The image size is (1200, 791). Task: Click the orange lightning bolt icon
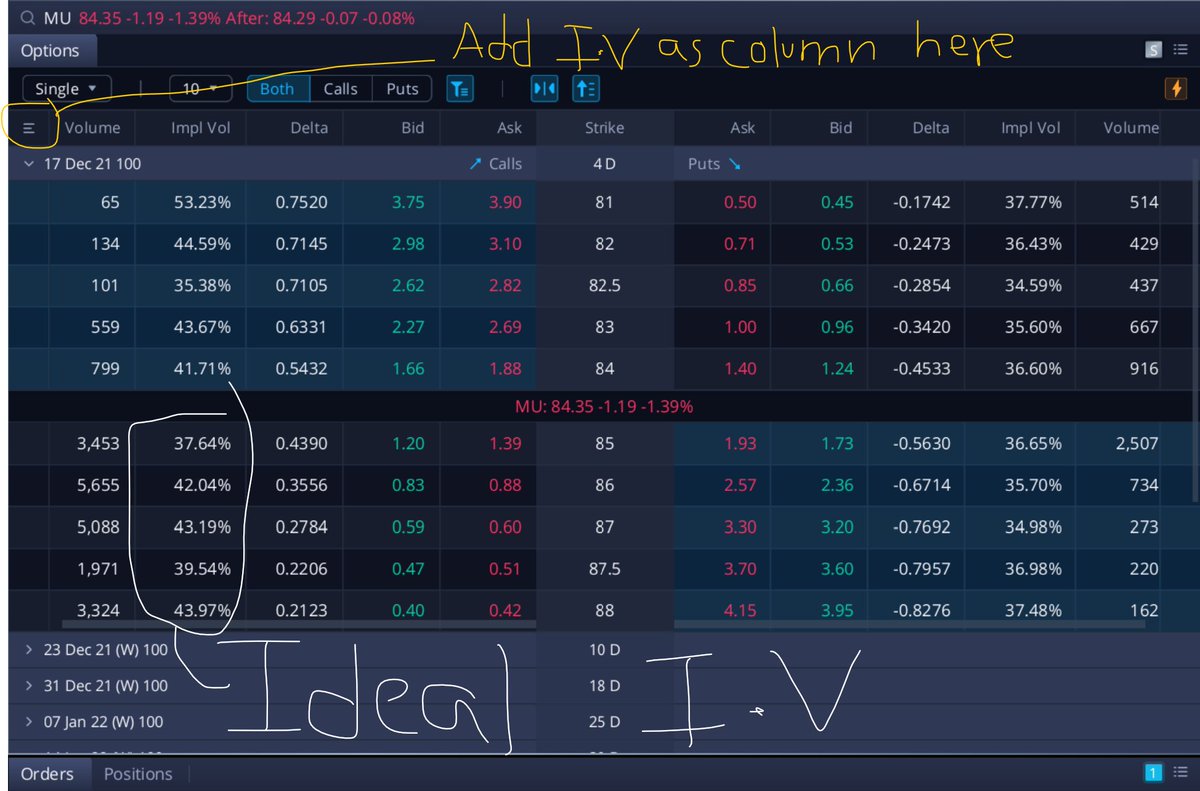(1176, 89)
